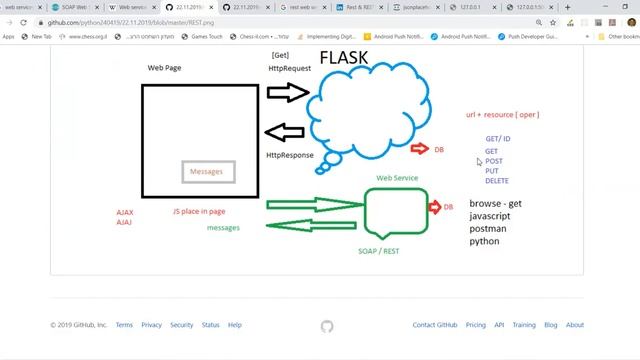Close the Rest & REST LinkedIn tab
The height and width of the screenshot is (360, 640).
pyautogui.click(x=381, y=7)
